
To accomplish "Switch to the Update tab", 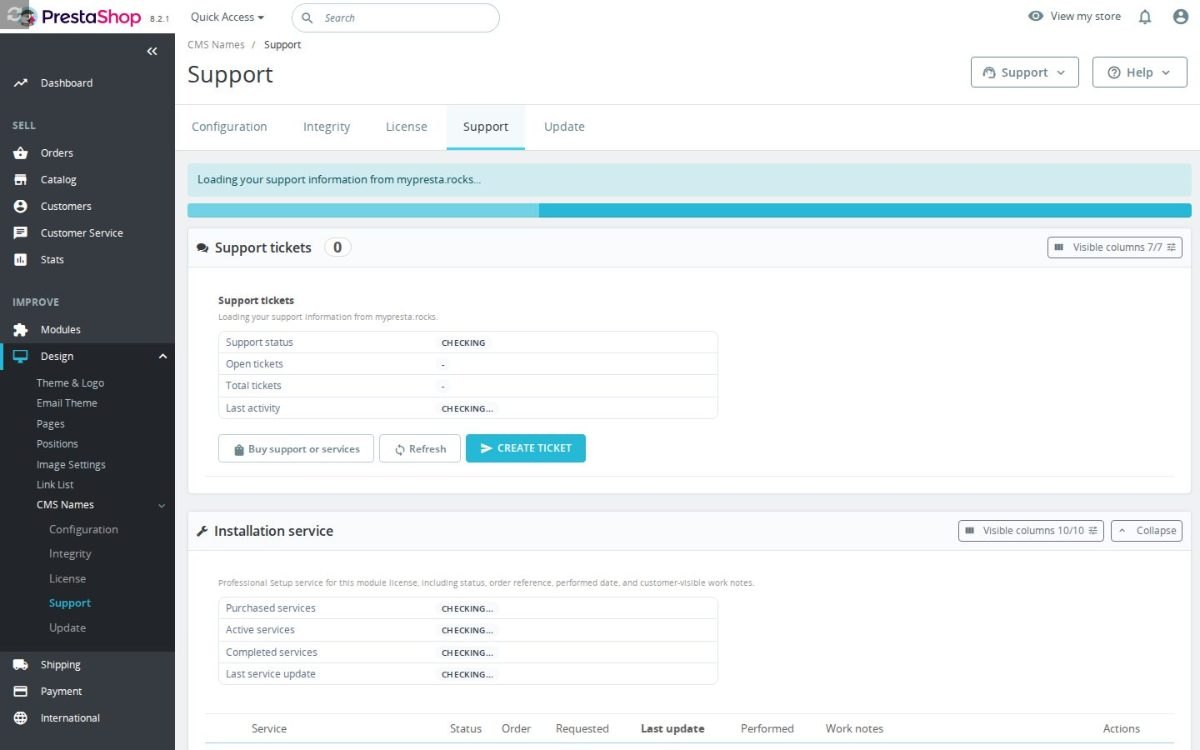I will [564, 127].
